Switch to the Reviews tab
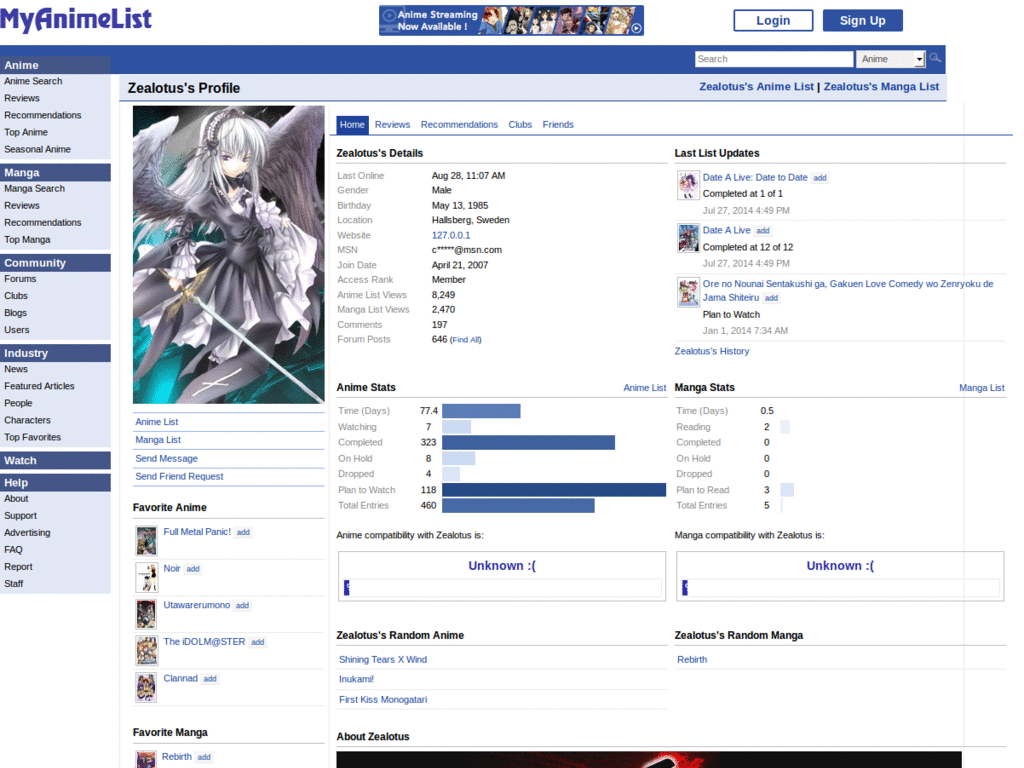The image size is (1024, 768). click(392, 124)
